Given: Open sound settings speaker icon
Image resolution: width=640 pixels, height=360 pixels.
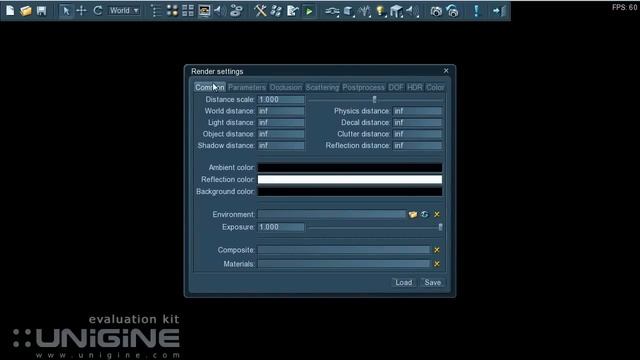Looking at the screenshot, I should 220,11.
